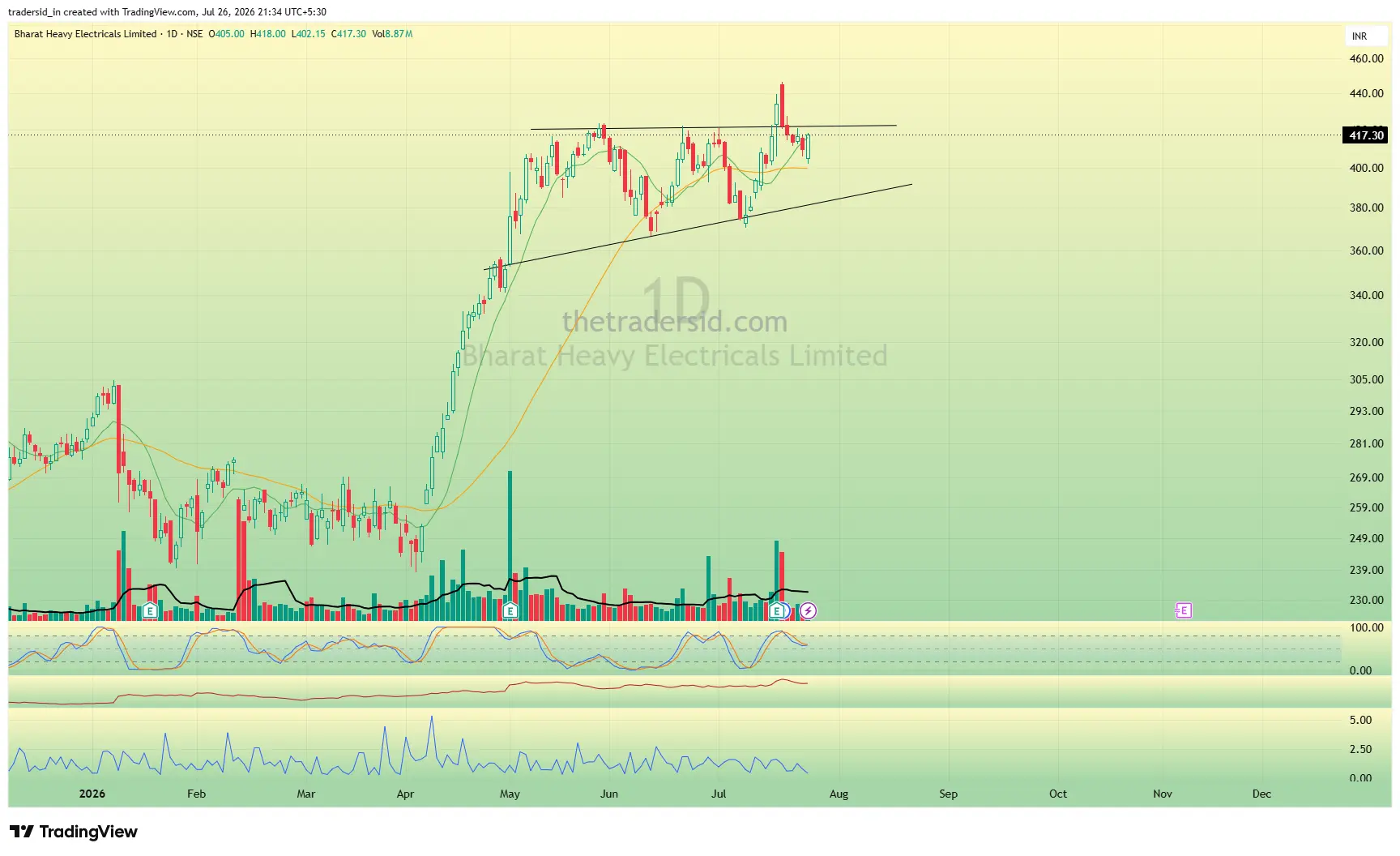Click the Nov label on time axis
The height and width of the screenshot is (856, 1400).
[x=1163, y=794]
